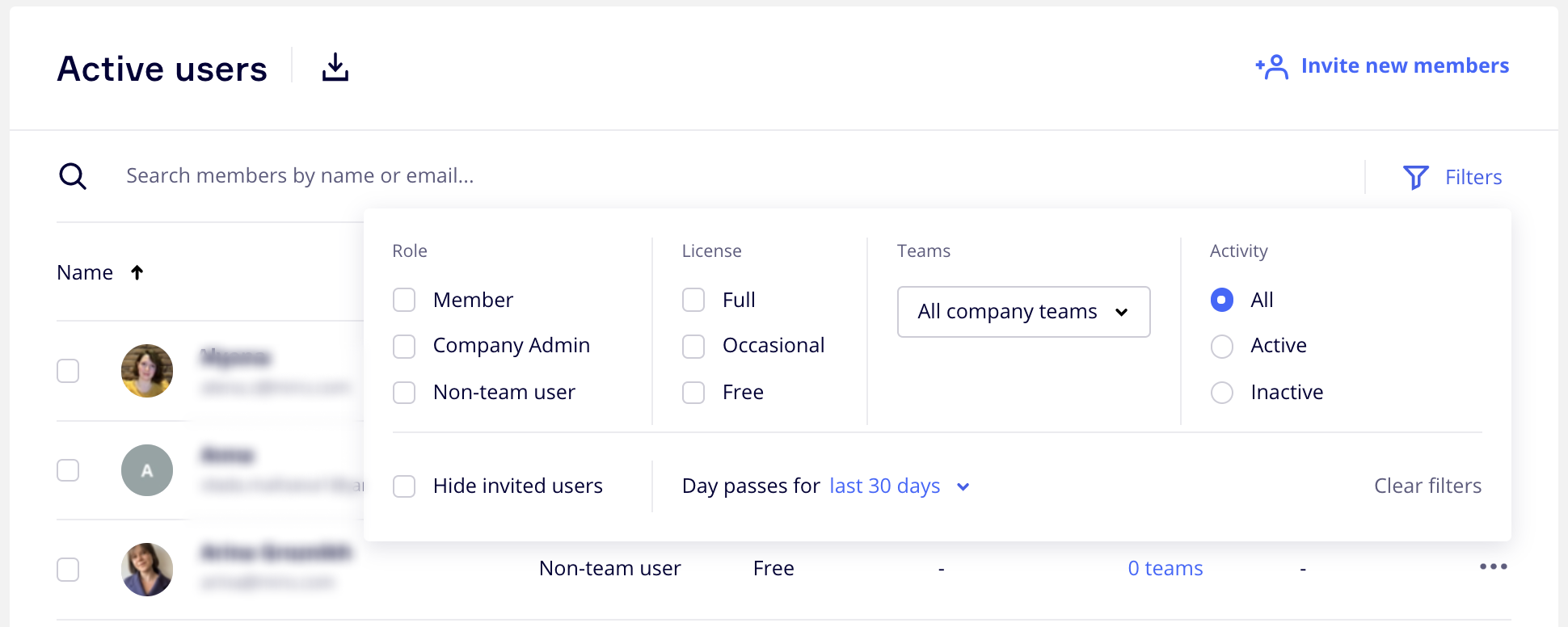Click the search magnifier icon
Image resolution: width=1568 pixels, height=627 pixels.
pyautogui.click(x=73, y=175)
